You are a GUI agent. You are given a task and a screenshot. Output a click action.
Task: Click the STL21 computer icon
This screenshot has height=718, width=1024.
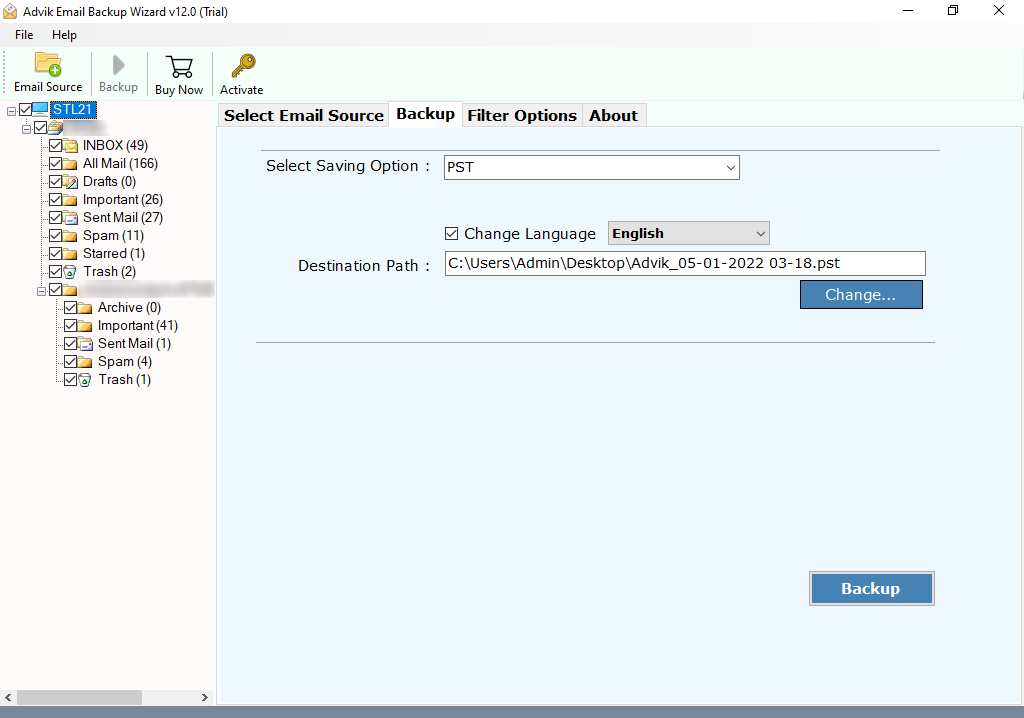(40, 109)
